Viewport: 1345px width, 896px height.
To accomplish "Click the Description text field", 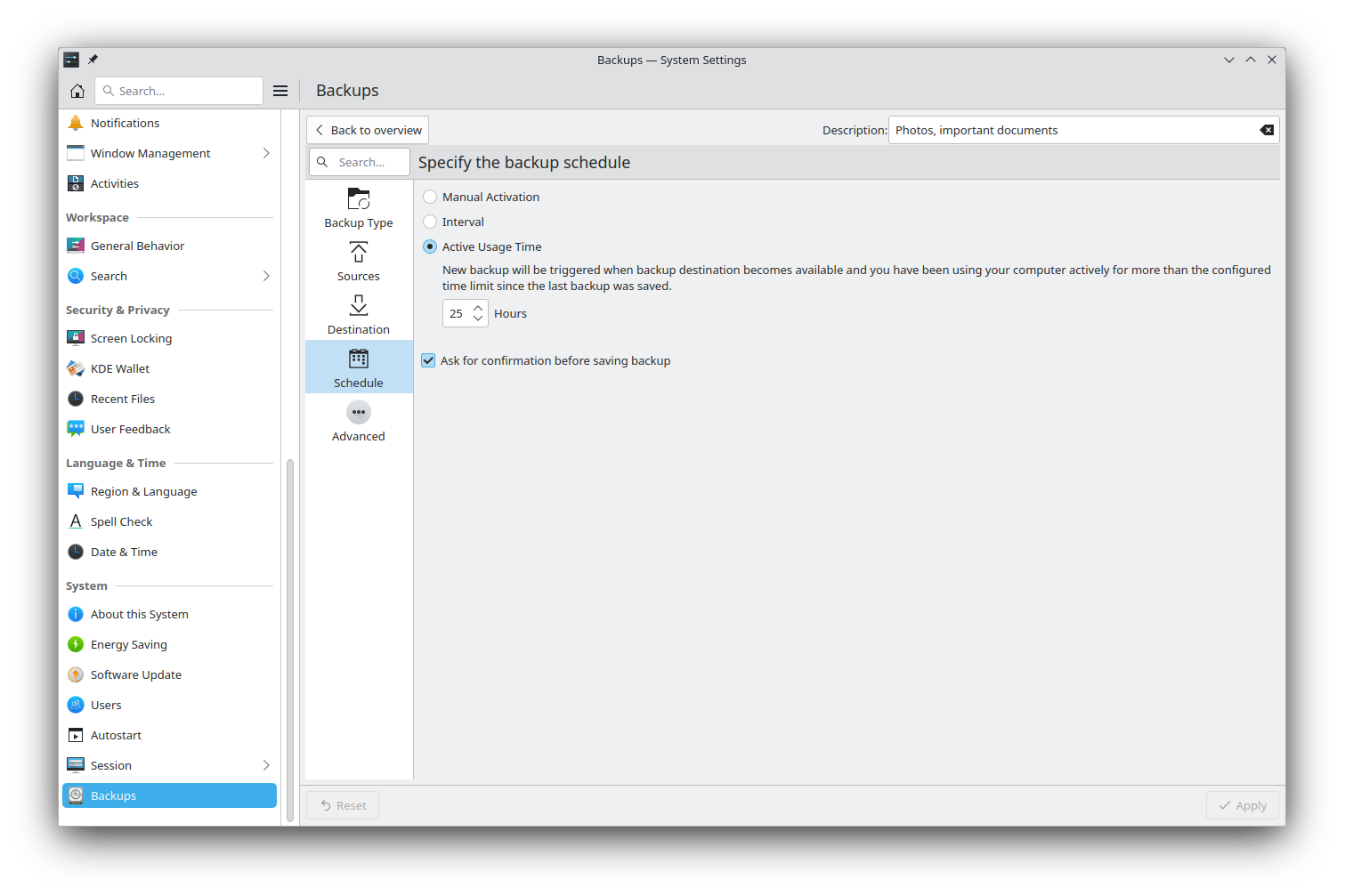I will 1068,130.
